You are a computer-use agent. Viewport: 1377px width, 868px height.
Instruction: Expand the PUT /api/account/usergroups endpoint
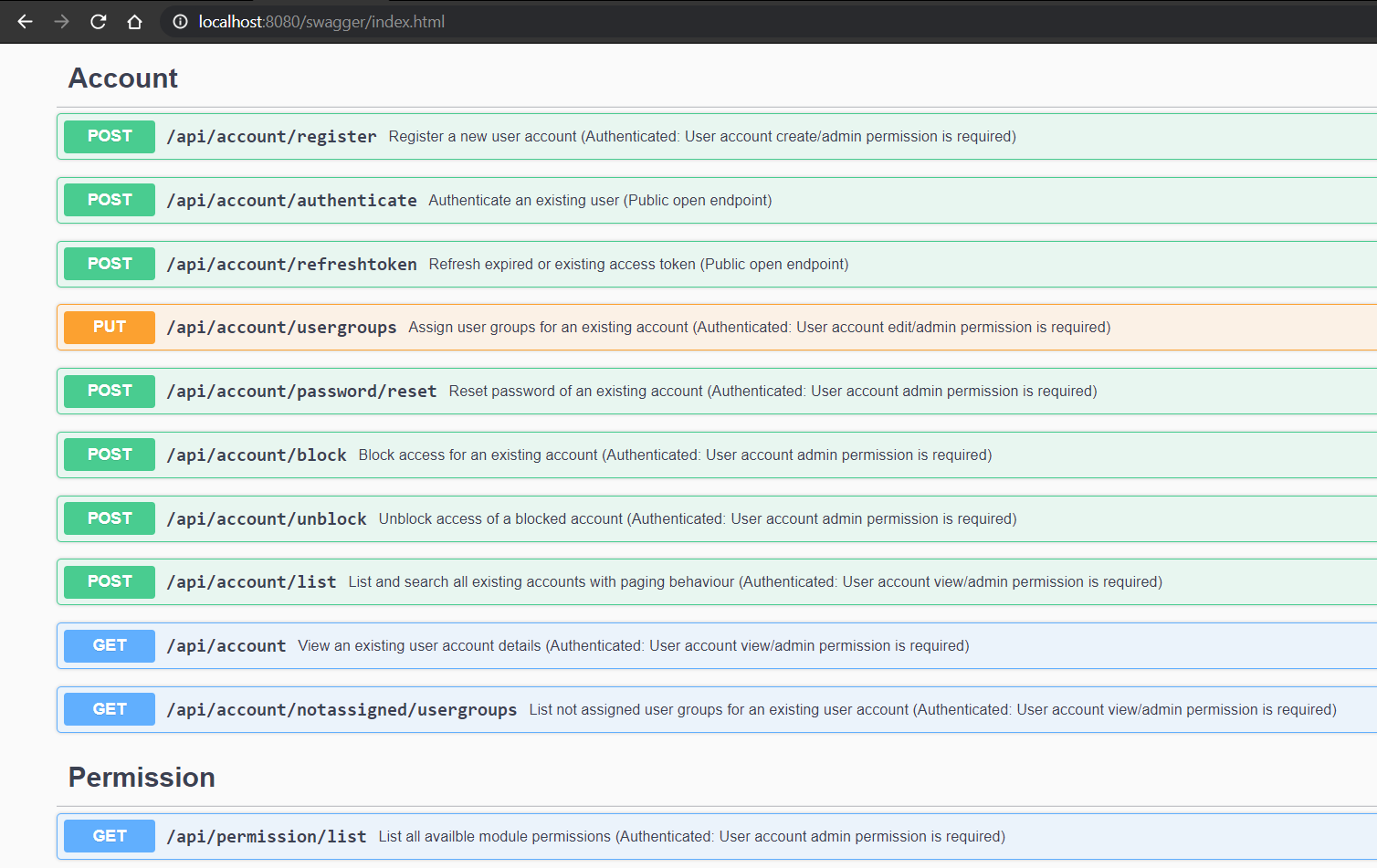pos(717,327)
